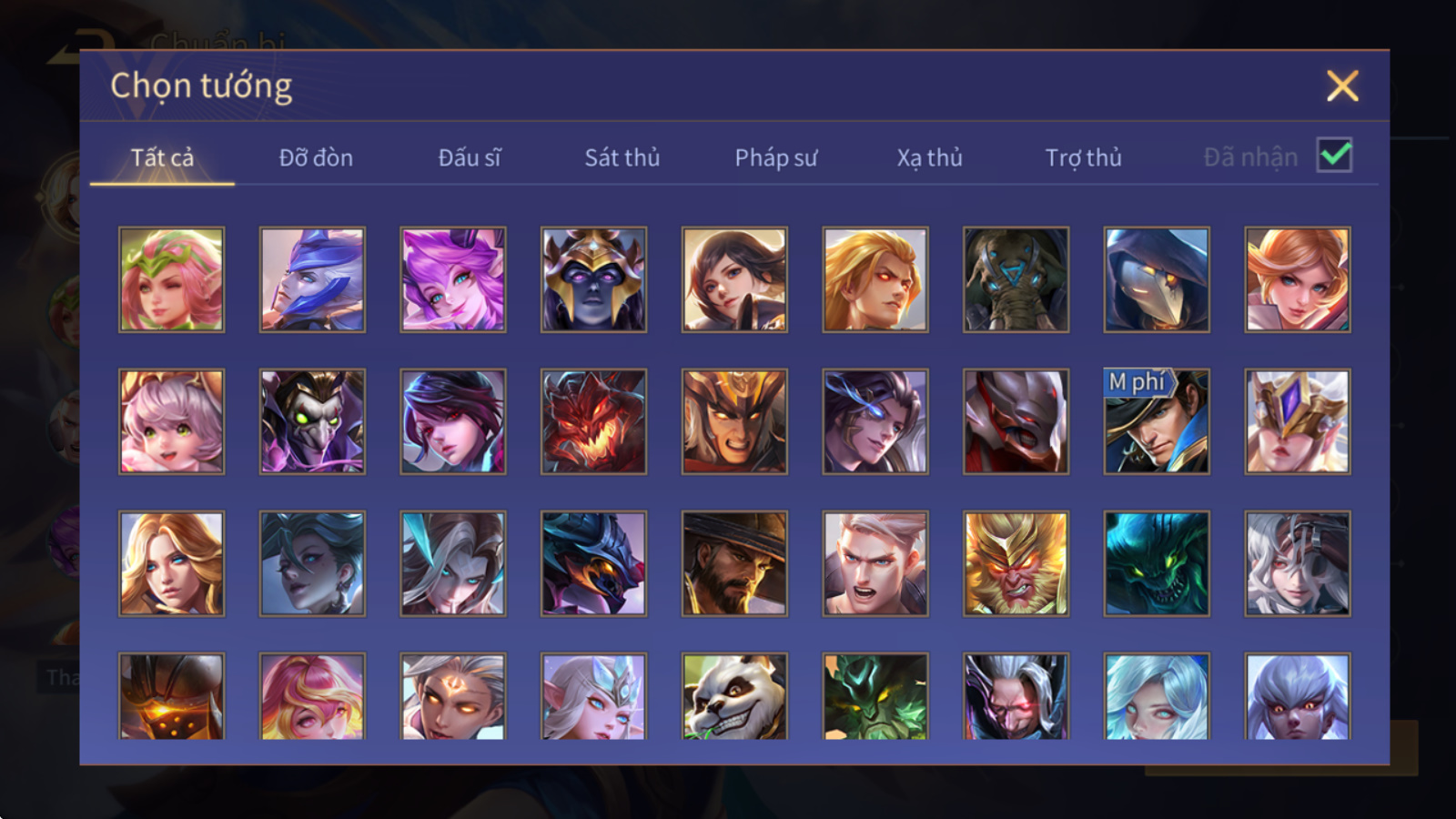Filter heroes by Sát thủ
This screenshot has width=1456, height=819.
pos(622,157)
